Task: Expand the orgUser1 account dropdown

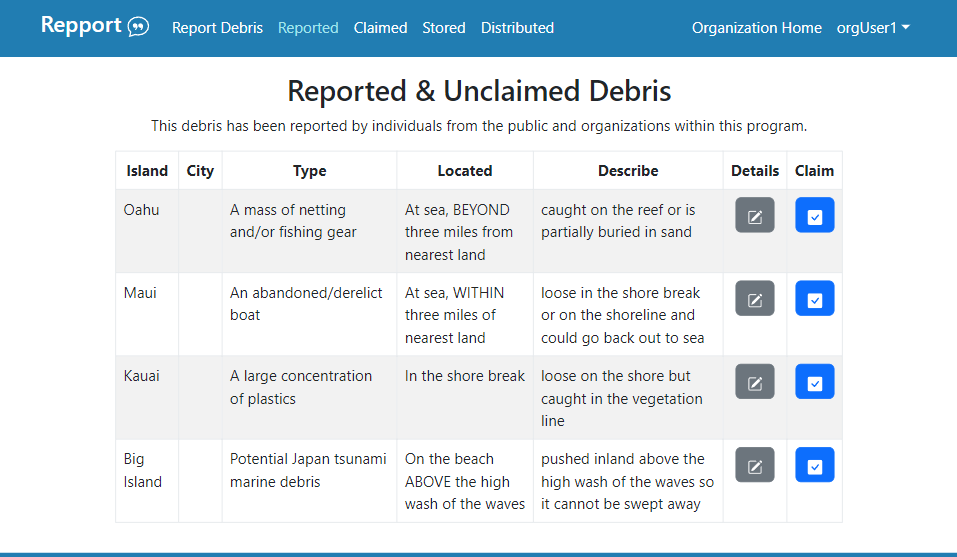Action: [x=872, y=28]
